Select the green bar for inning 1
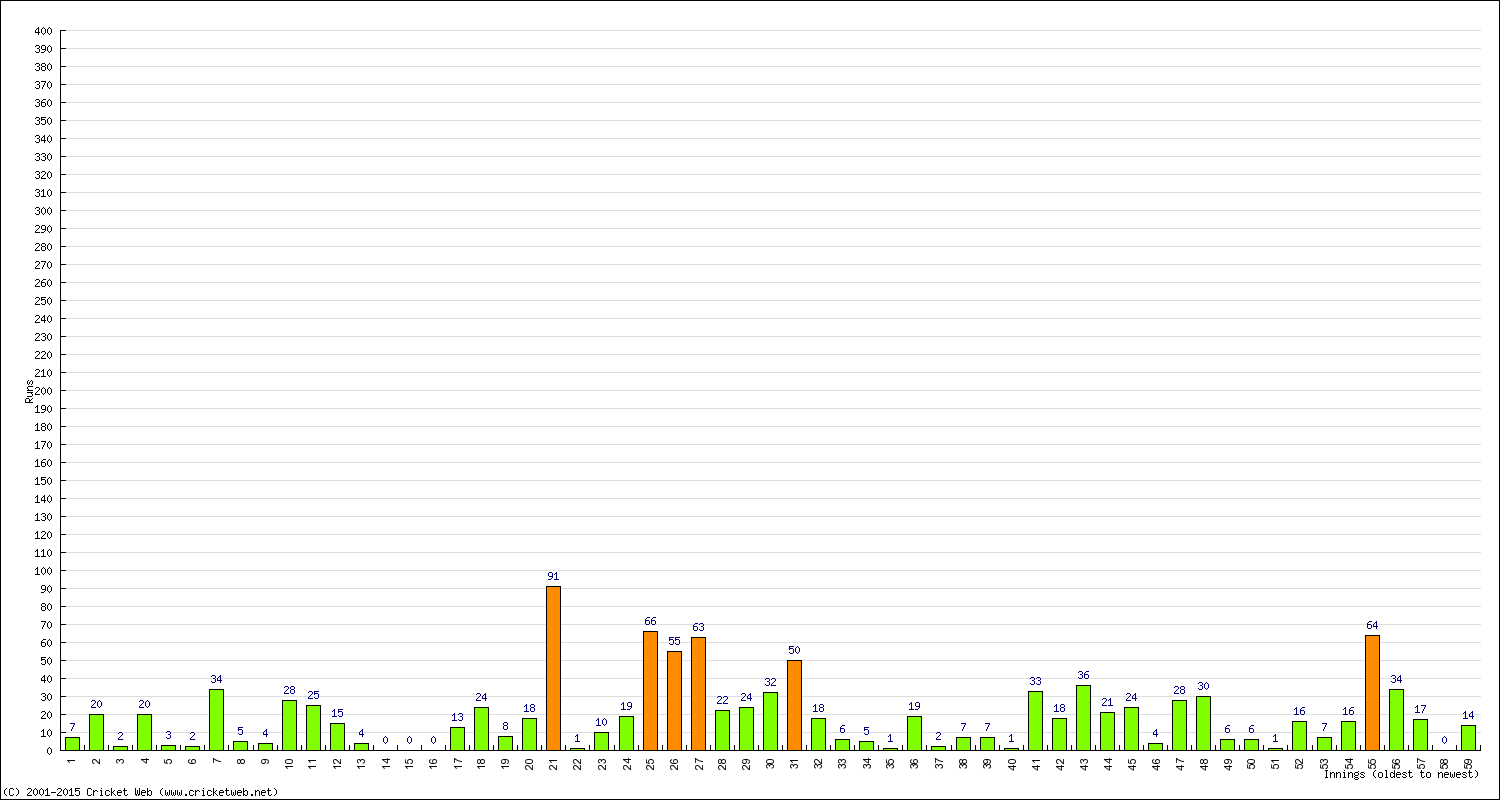1500x800 pixels. (72, 743)
